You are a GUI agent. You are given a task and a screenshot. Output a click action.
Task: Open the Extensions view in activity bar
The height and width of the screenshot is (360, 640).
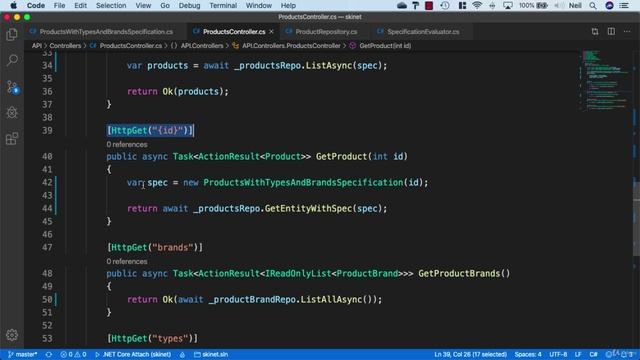pyautogui.click(x=12, y=139)
